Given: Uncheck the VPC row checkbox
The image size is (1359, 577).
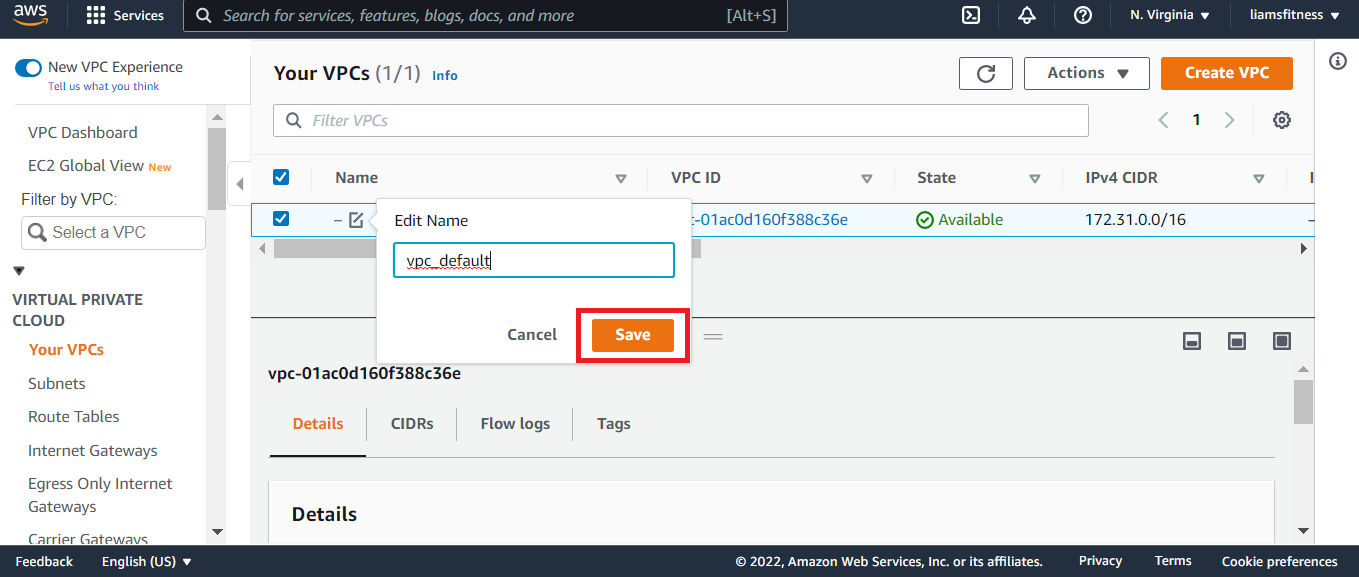Looking at the screenshot, I should coord(281,219).
